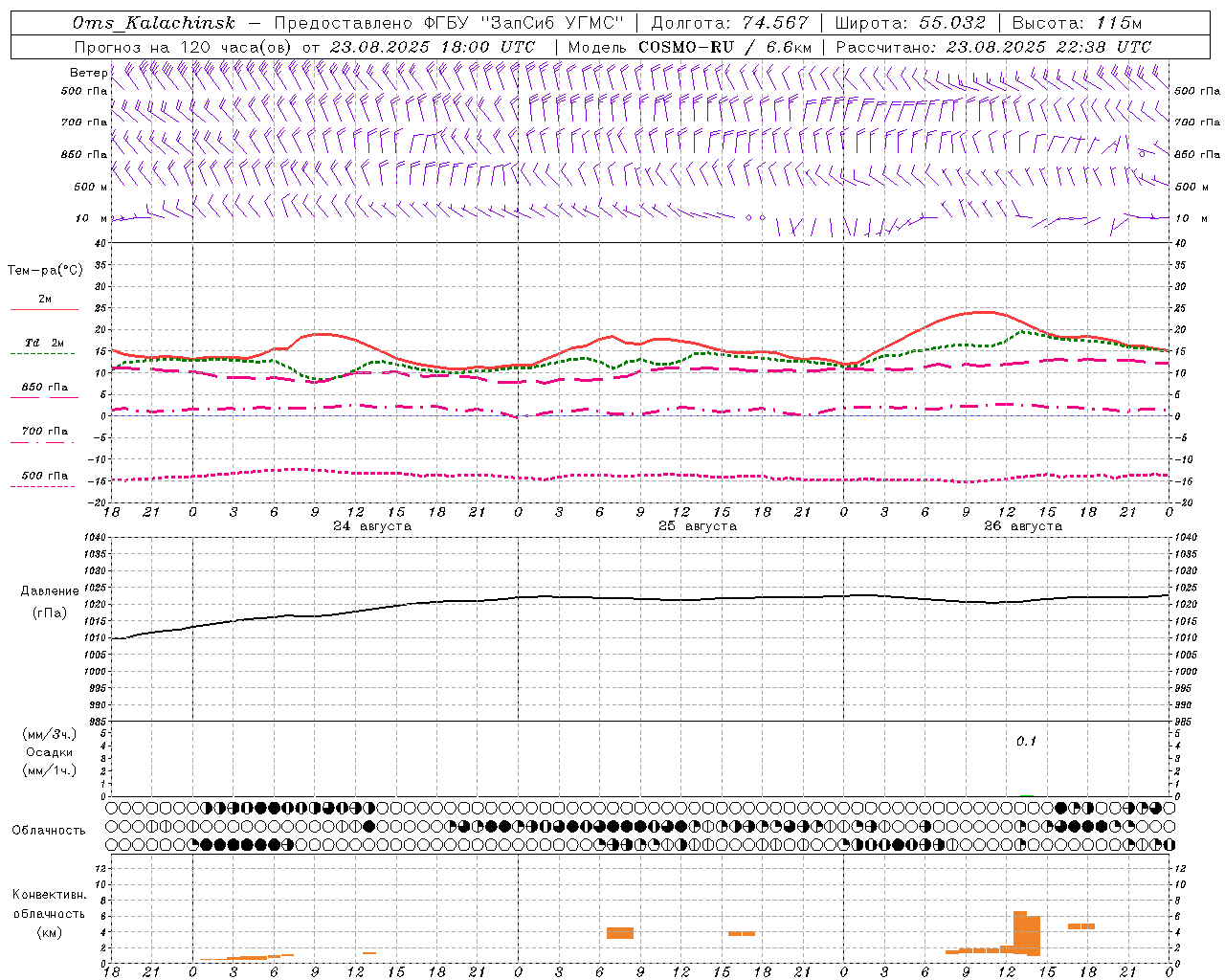Click the Td 2м dew point legend entry
Viewport: 1225px width, 980px height.
tap(44, 344)
